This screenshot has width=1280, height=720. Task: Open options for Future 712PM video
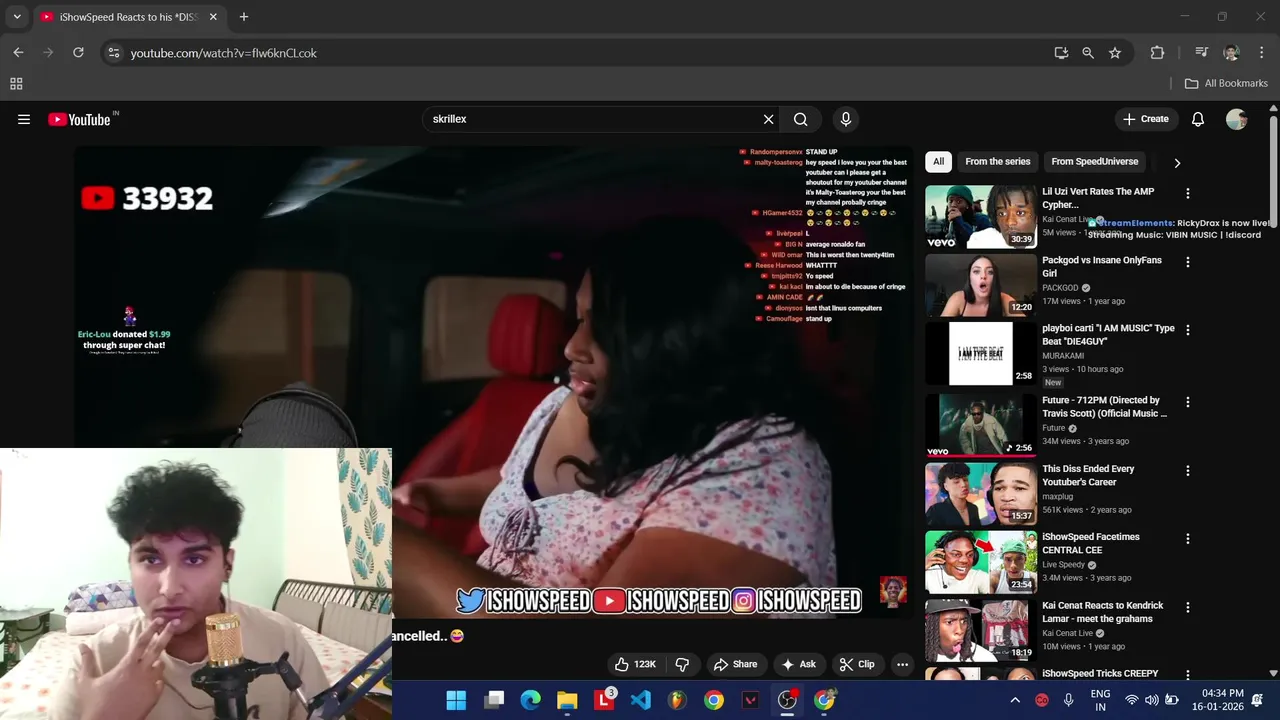pyautogui.click(x=1188, y=402)
